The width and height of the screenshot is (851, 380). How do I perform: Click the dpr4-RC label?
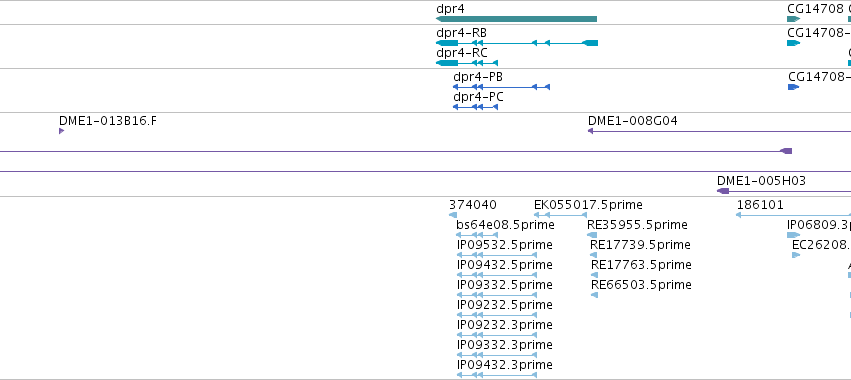coord(462,53)
